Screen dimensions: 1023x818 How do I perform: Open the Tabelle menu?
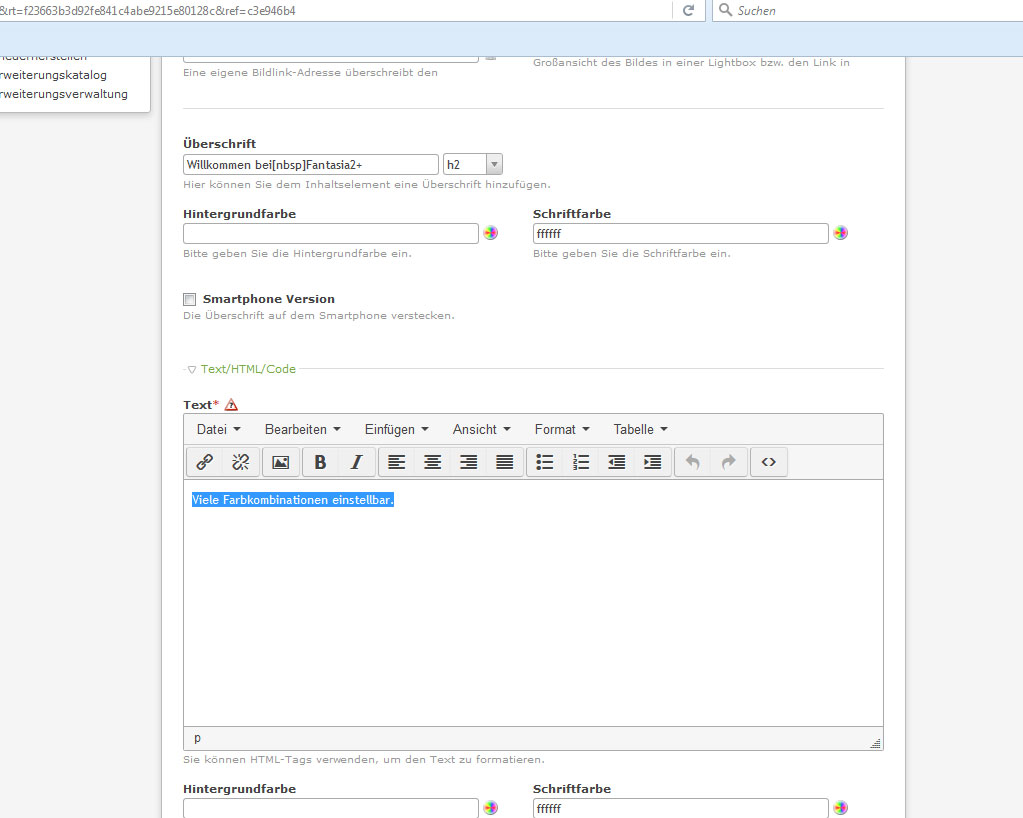point(640,429)
